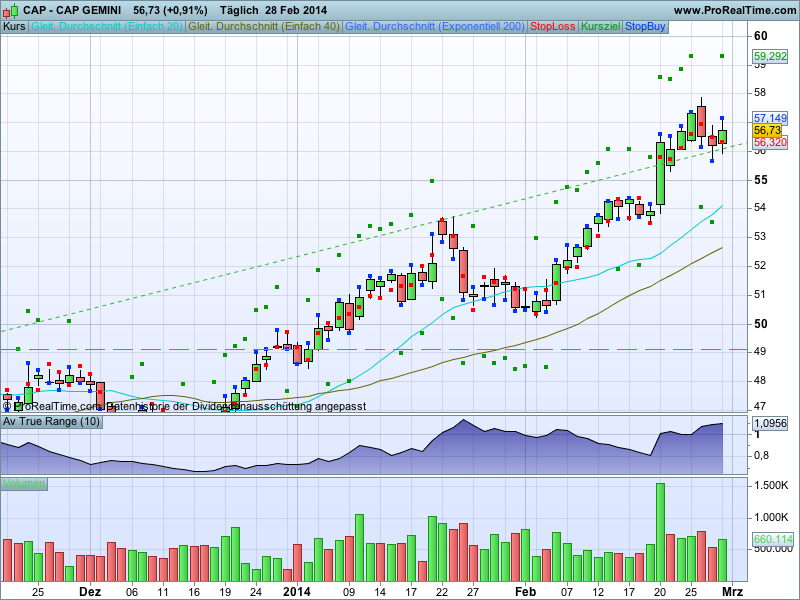The width and height of the screenshot is (800, 600).
Task: Click the 56,73 (+0,91%) quote text
Action: point(170,10)
